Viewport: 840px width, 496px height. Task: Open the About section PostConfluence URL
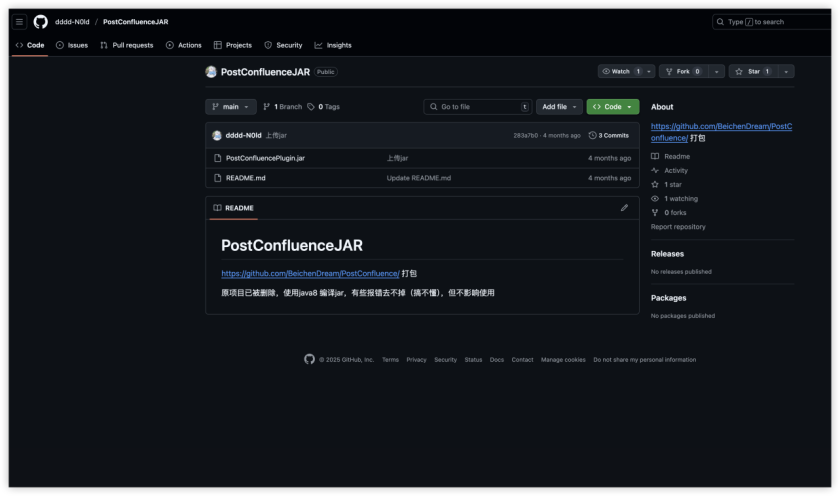pyautogui.click(x=721, y=132)
